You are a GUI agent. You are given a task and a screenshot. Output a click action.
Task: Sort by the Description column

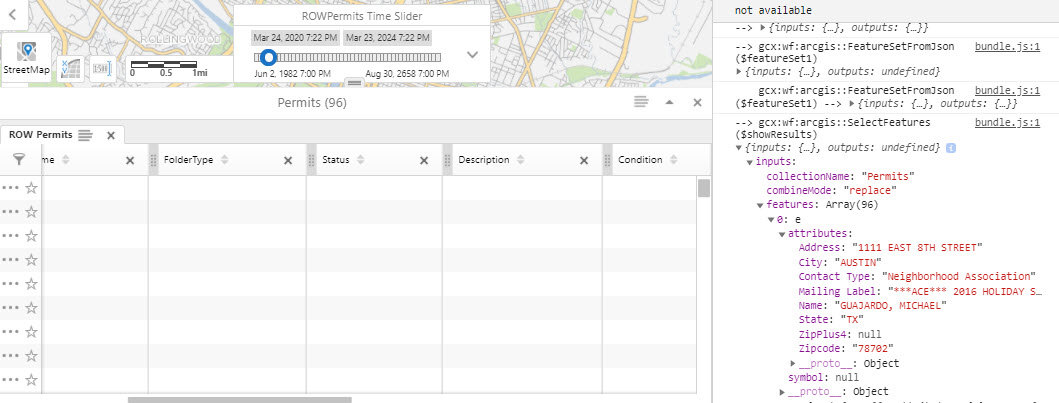[520, 160]
